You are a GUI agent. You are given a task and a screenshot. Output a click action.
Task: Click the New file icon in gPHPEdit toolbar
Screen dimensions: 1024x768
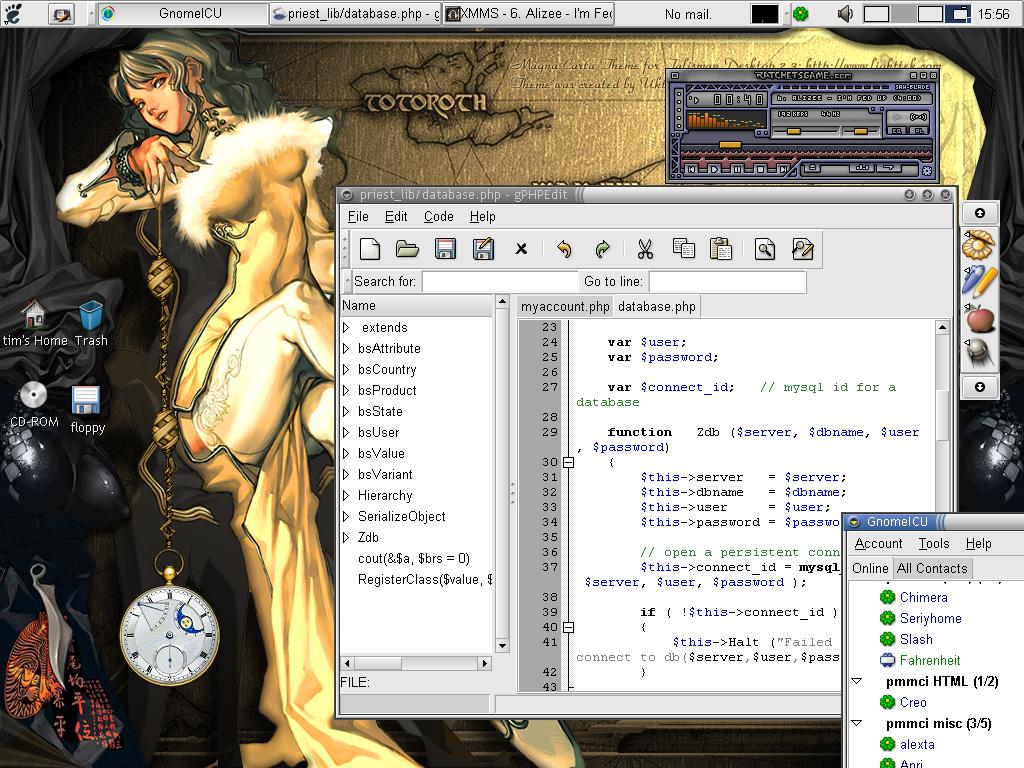pos(370,249)
